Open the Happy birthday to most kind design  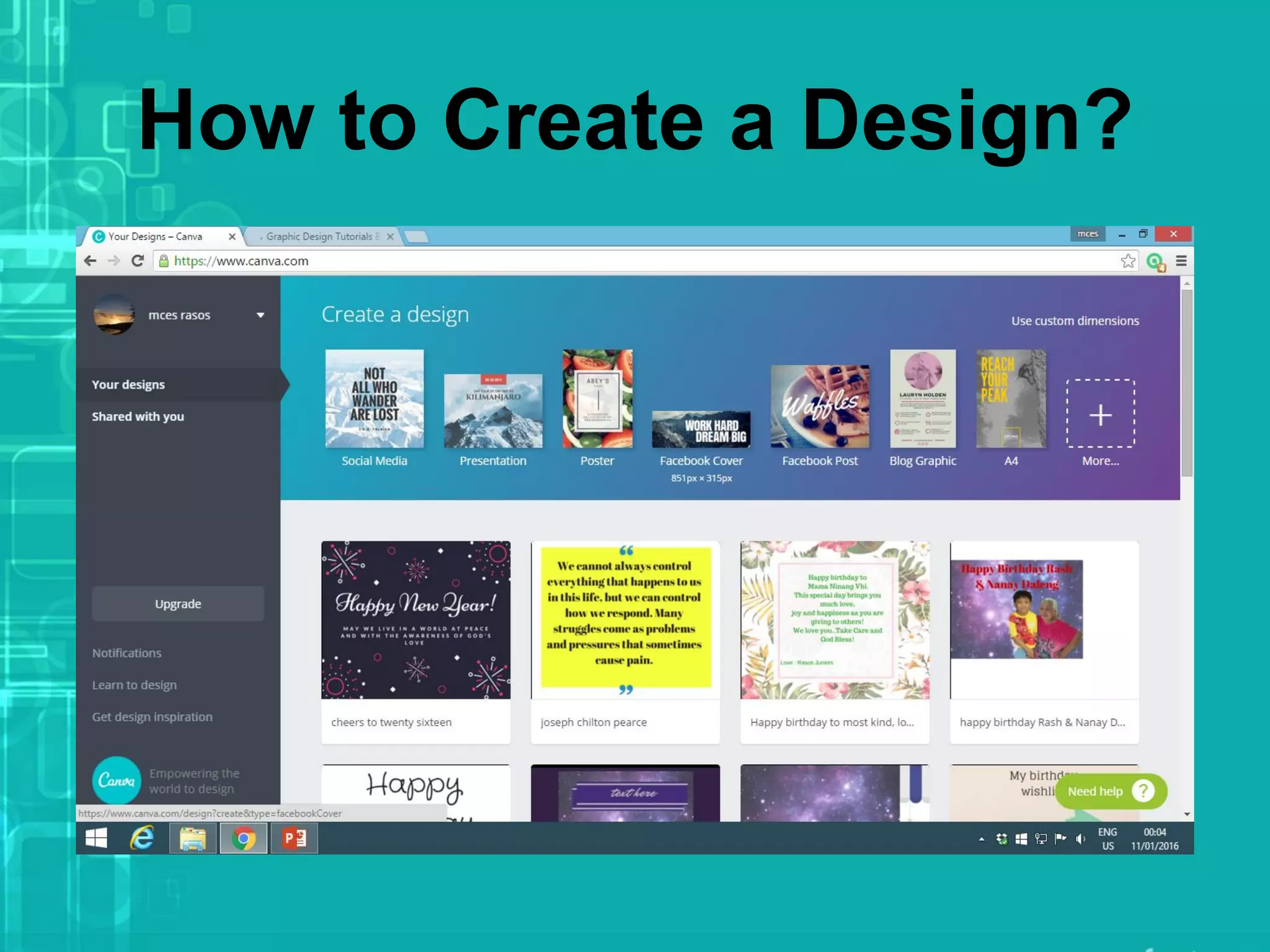[835, 620]
